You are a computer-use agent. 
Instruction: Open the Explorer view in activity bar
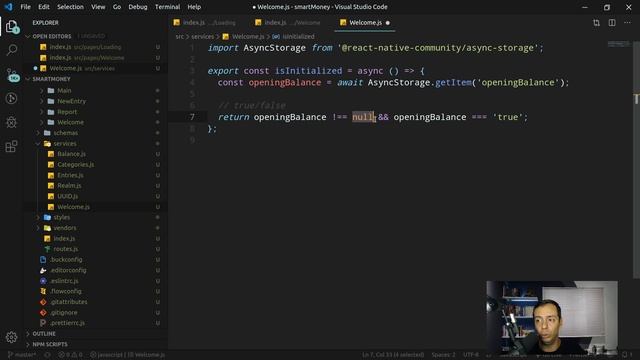(x=11, y=27)
